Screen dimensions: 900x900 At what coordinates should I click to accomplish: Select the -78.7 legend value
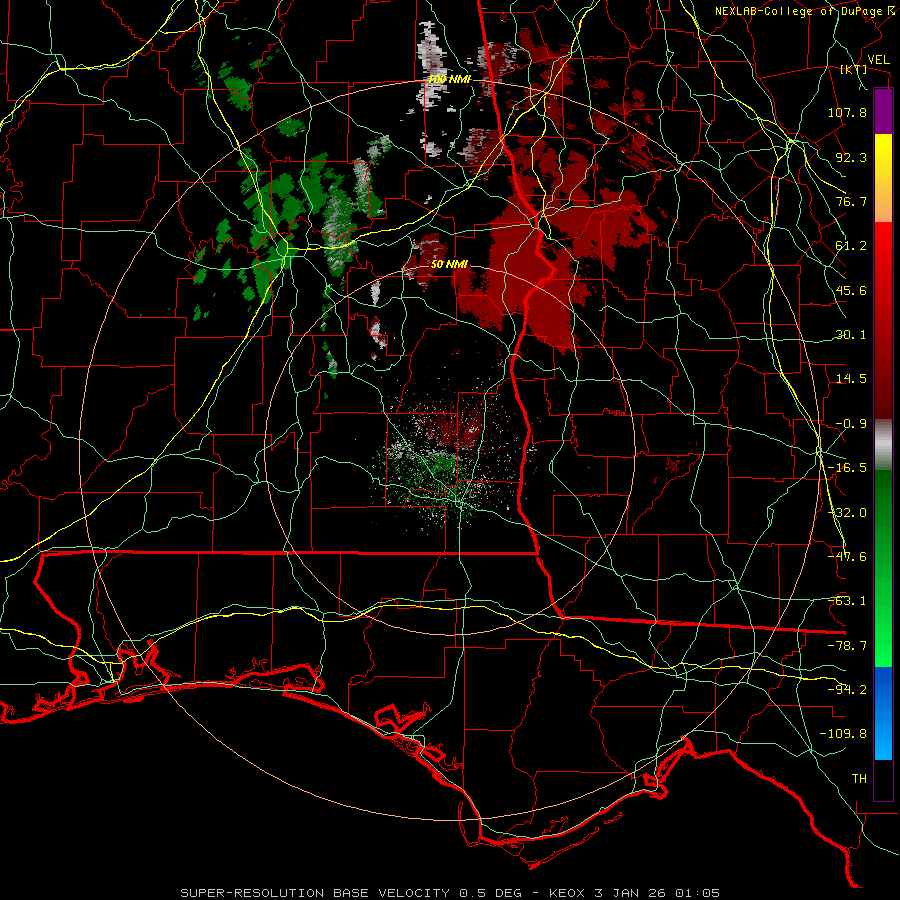point(847,646)
